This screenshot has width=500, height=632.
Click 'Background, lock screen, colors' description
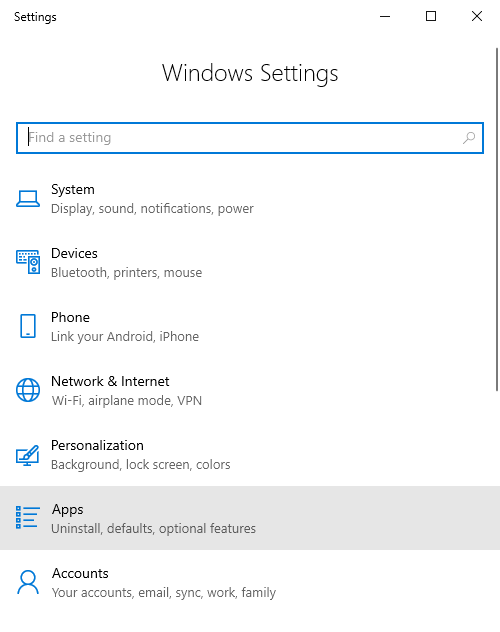pyautogui.click(x=141, y=465)
